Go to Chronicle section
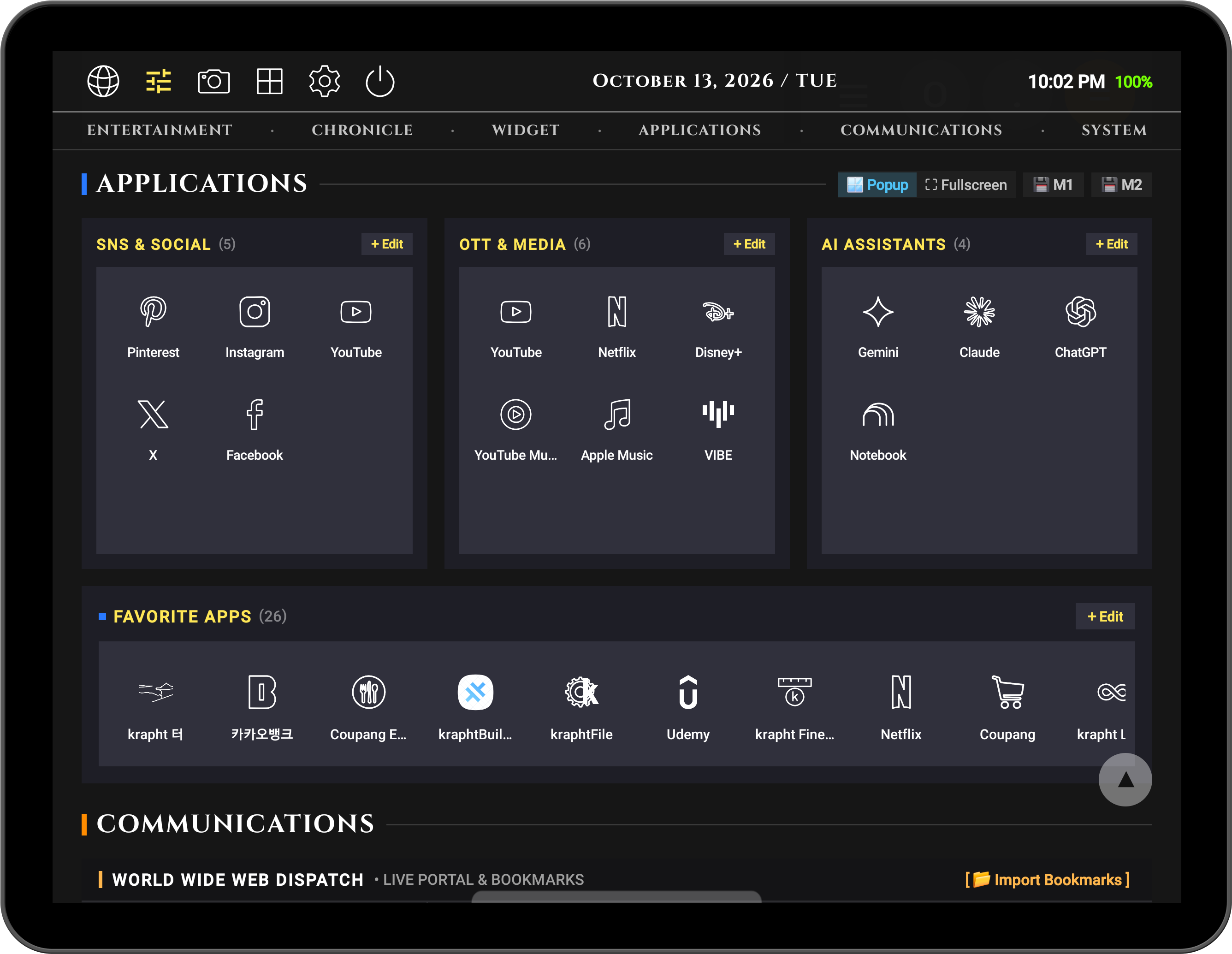This screenshot has width=1232, height=954. click(x=362, y=130)
